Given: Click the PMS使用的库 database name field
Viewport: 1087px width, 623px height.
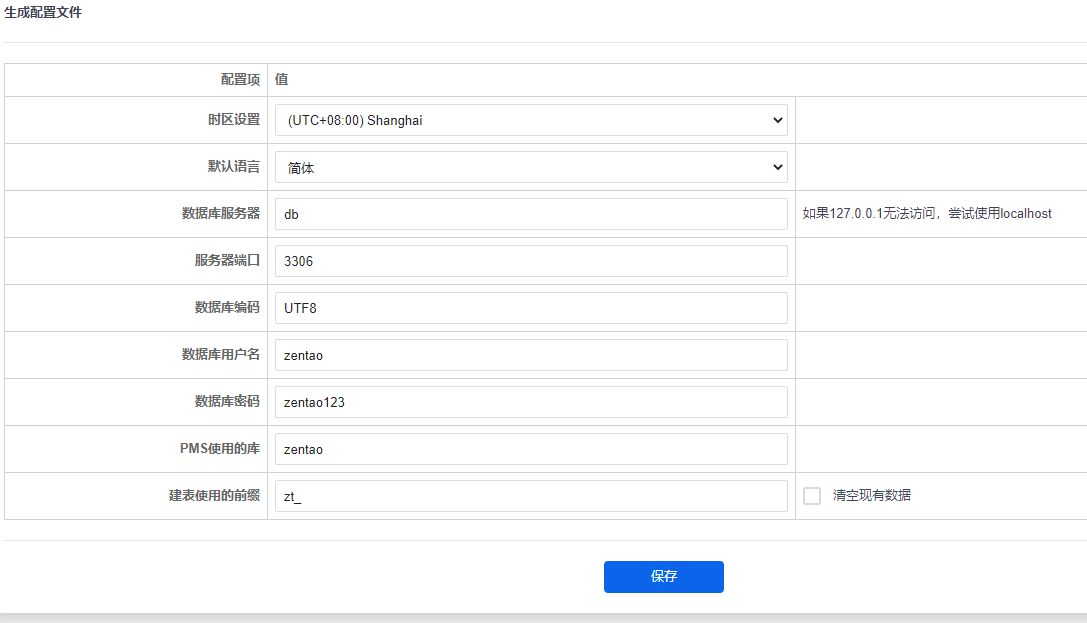Looking at the screenshot, I should (x=531, y=449).
